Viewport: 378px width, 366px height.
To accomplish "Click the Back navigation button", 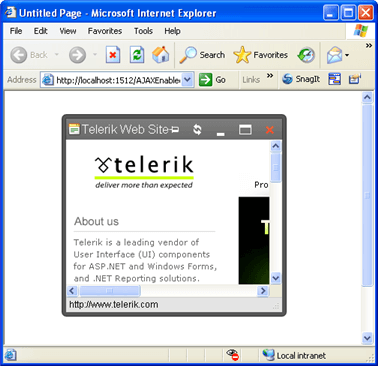I will pyautogui.click(x=29, y=55).
